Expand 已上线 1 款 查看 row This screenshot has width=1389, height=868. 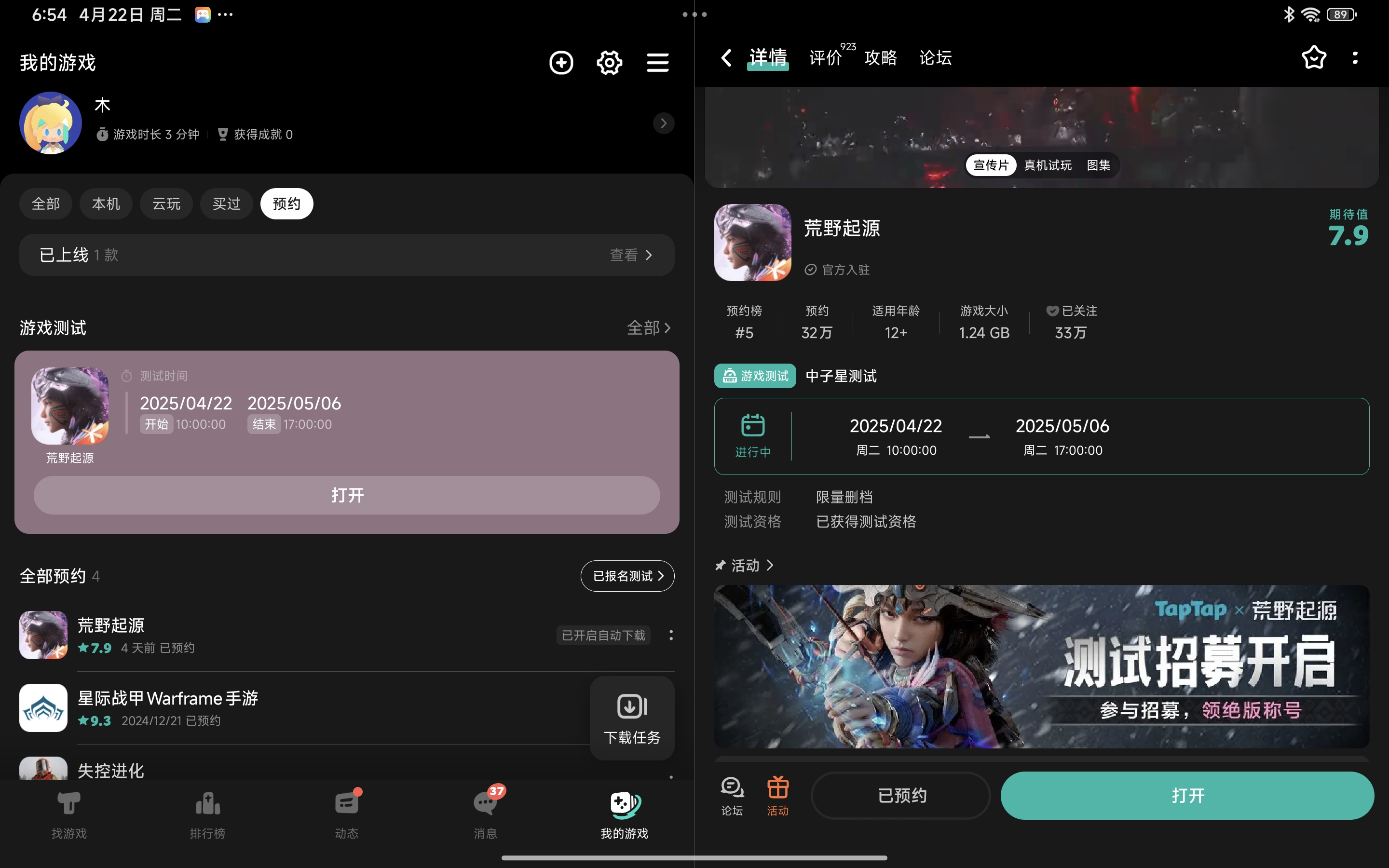point(347,255)
